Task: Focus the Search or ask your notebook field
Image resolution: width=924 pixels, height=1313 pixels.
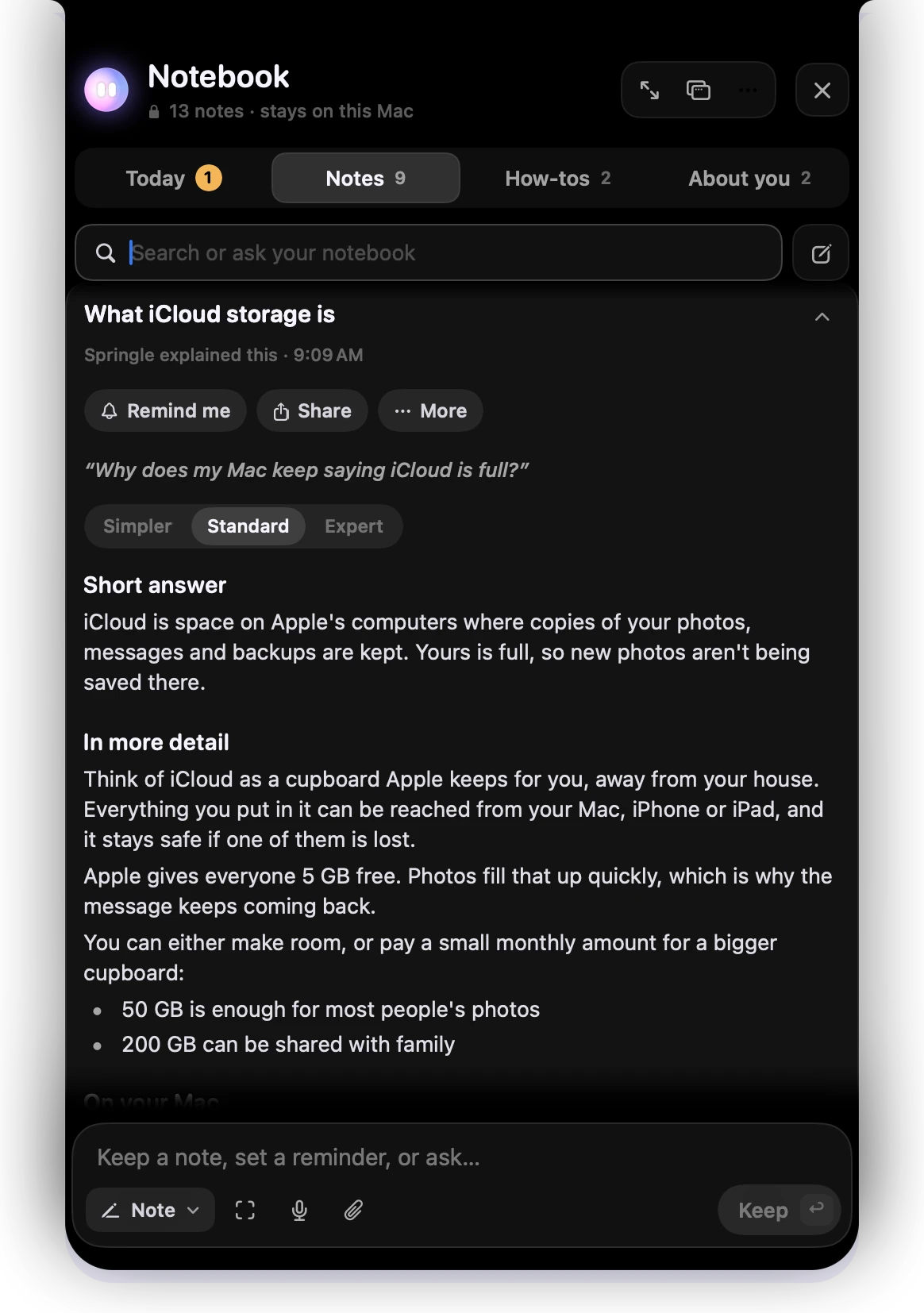Action: coord(429,253)
